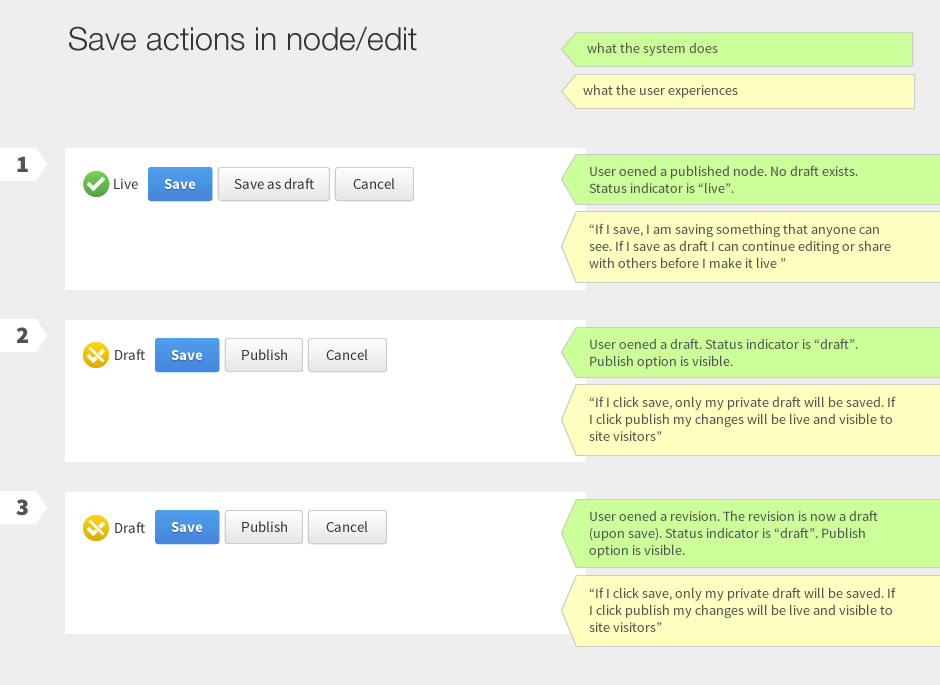Click the Draft status icon in the third row

click(96, 527)
